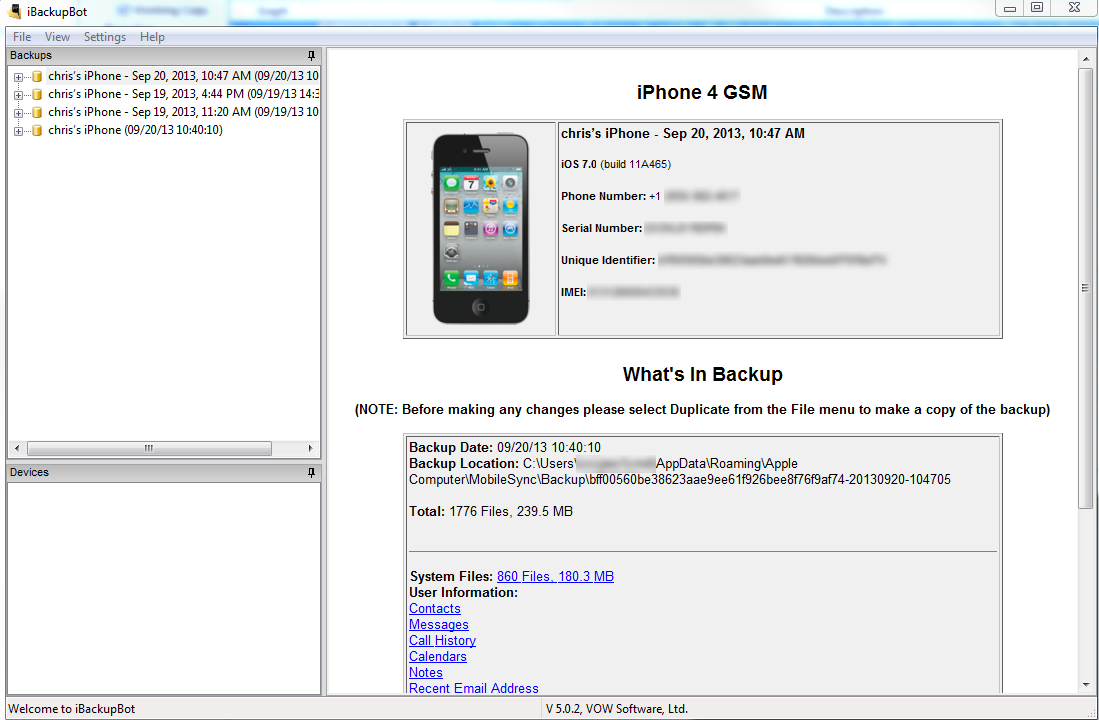This screenshot has height=720, width=1099.
Task: Close the iBackupBot window
Action: (x=1074, y=8)
